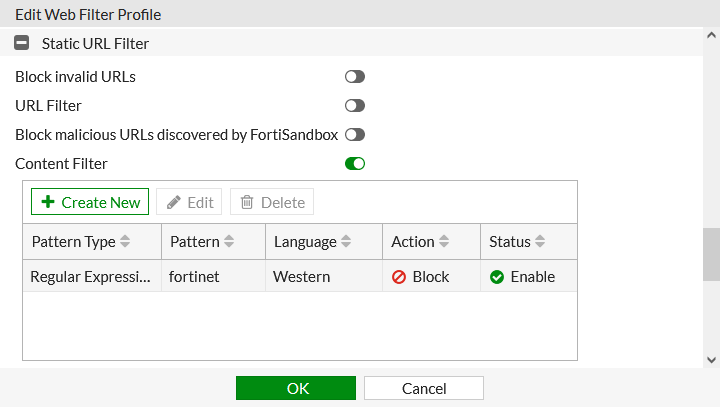Turn on the URL Filter switch
This screenshot has width=720, height=407.
[x=355, y=105]
